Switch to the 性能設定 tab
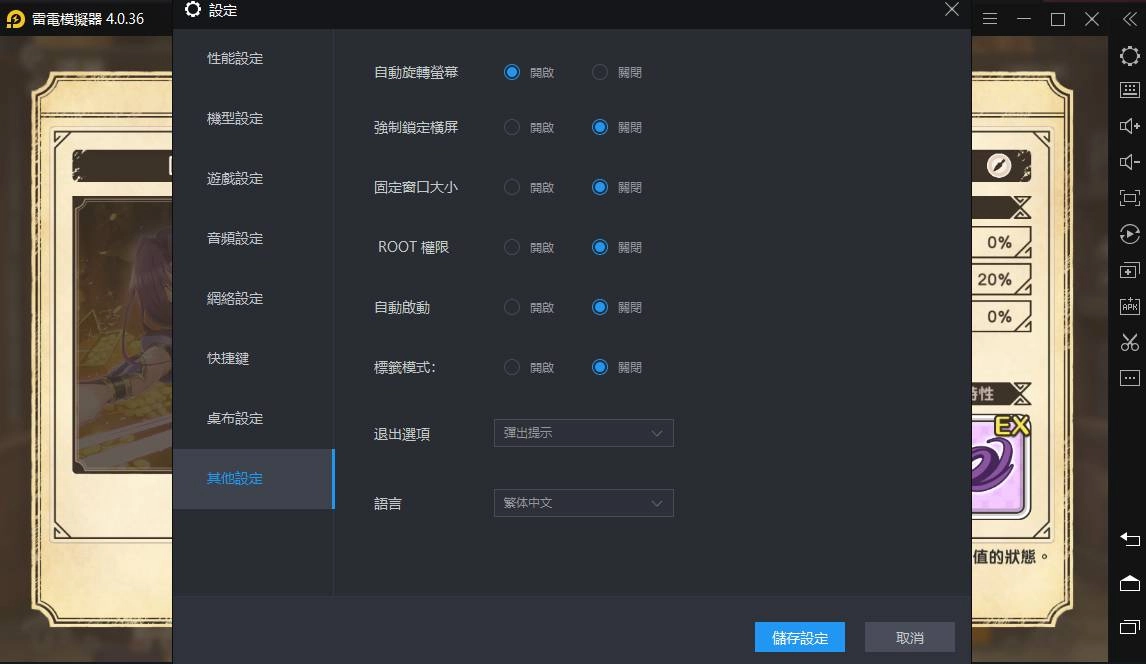The width and height of the screenshot is (1146, 664). (235, 59)
